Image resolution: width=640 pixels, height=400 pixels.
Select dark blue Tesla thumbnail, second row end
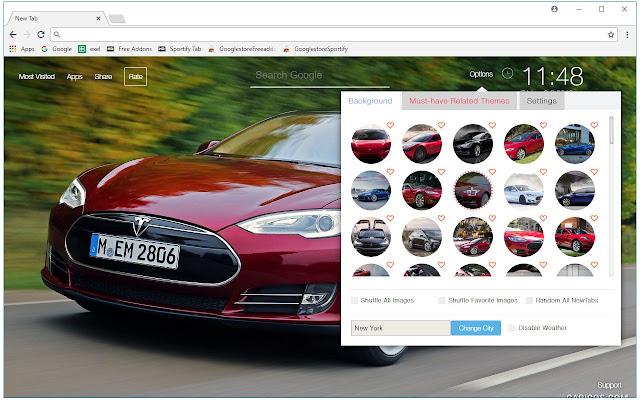pos(575,190)
